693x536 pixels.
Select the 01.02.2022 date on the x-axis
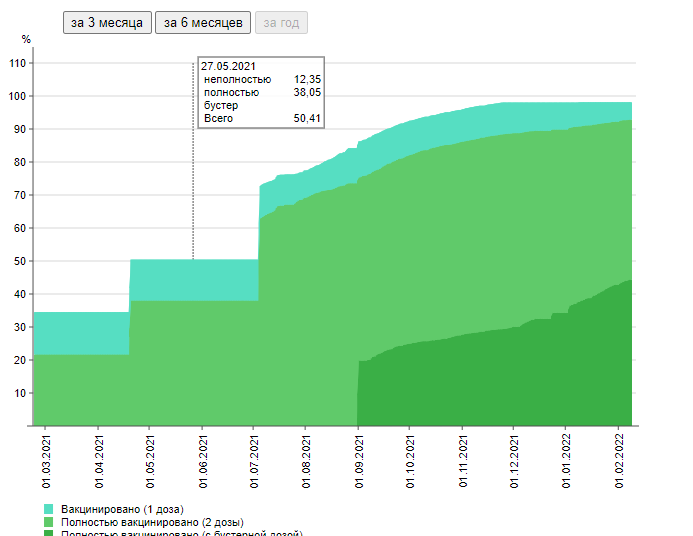point(618,460)
